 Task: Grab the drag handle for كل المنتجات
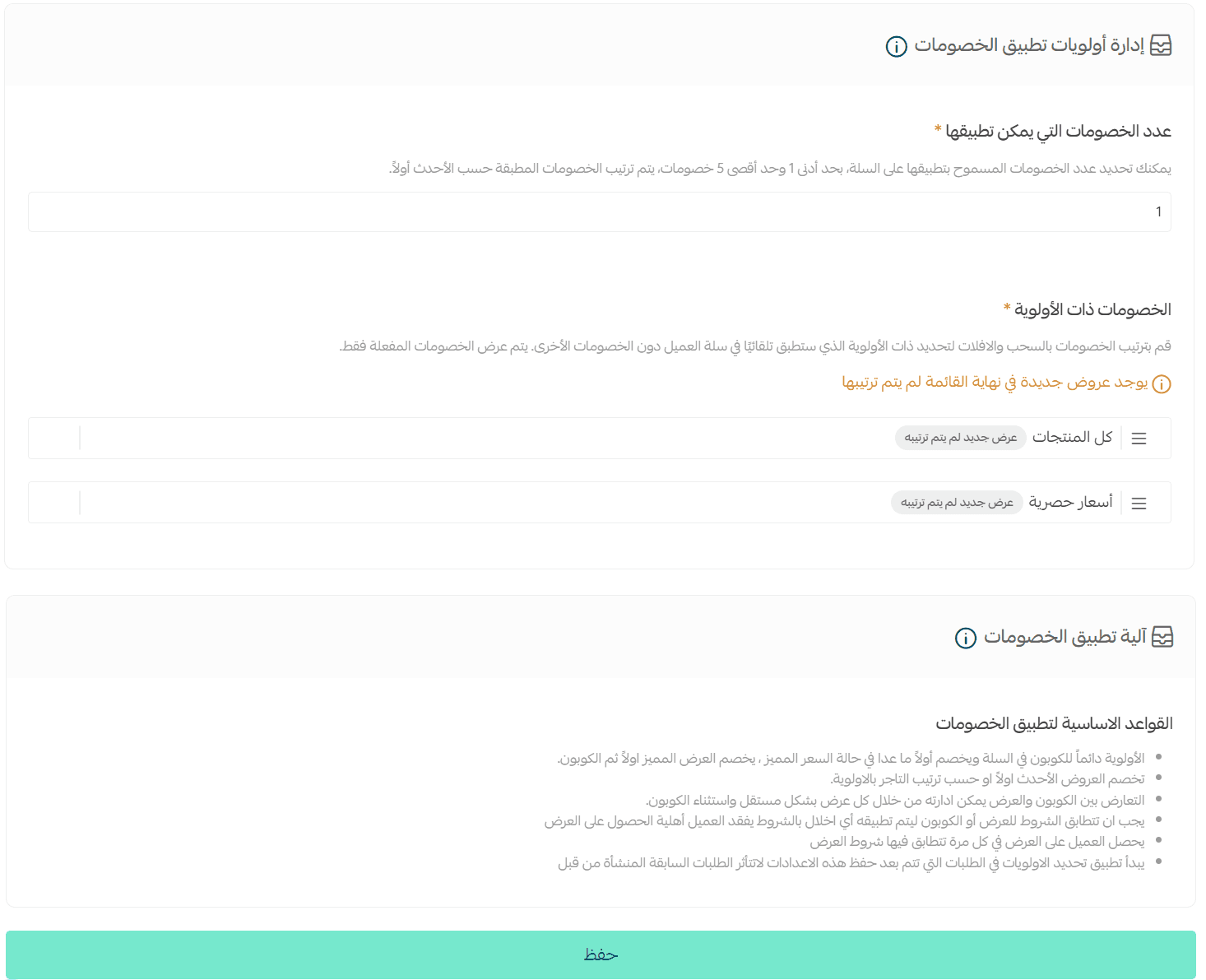pos(1139,439)
